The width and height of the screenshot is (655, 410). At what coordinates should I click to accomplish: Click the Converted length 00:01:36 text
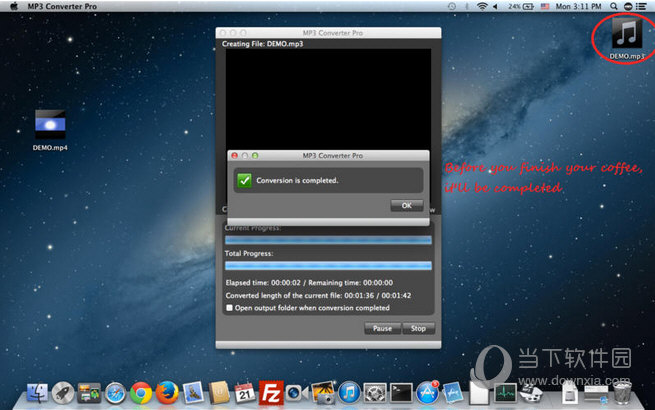tap(318, 295)
